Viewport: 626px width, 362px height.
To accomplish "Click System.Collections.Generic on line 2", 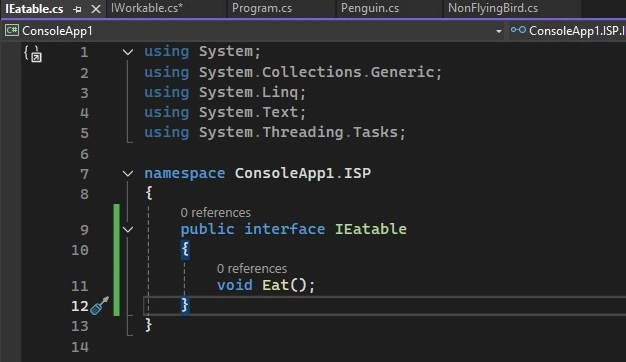I will pos(317,72).
